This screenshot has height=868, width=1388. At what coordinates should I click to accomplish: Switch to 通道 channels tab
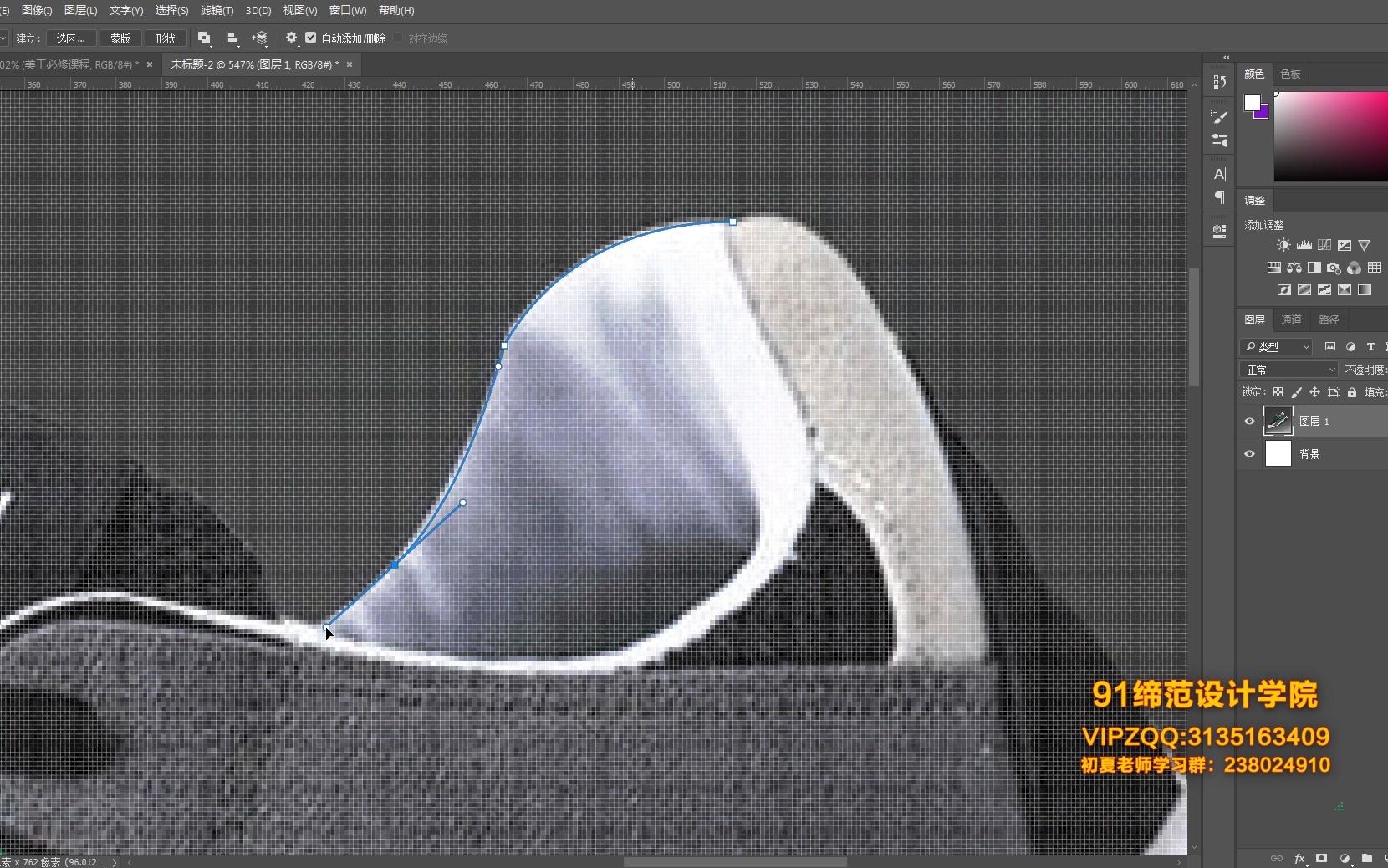point(1291,319)
